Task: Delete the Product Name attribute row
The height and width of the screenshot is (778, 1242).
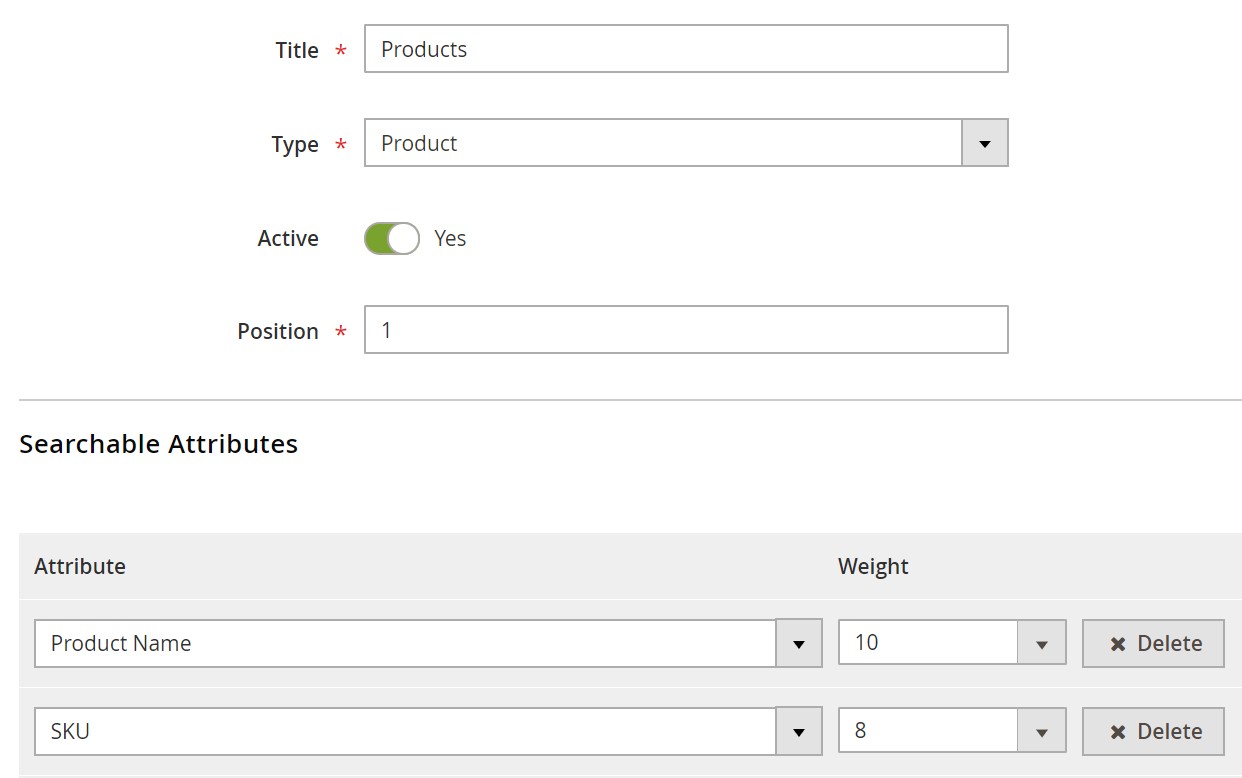Action: [x=1153, y=643]
